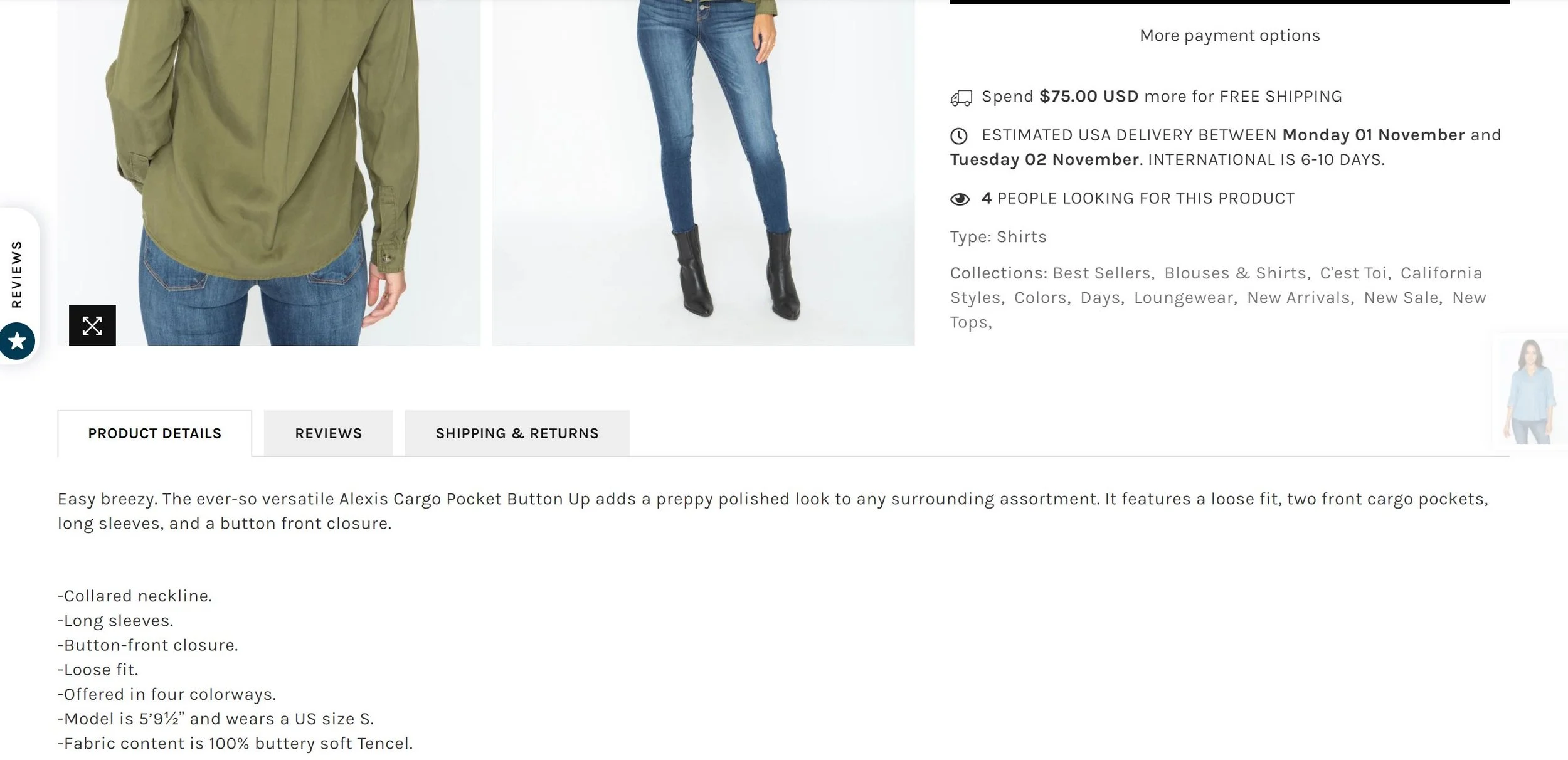
Task: Click the olive shirt back-view image
Action: [x=269, y=172]
